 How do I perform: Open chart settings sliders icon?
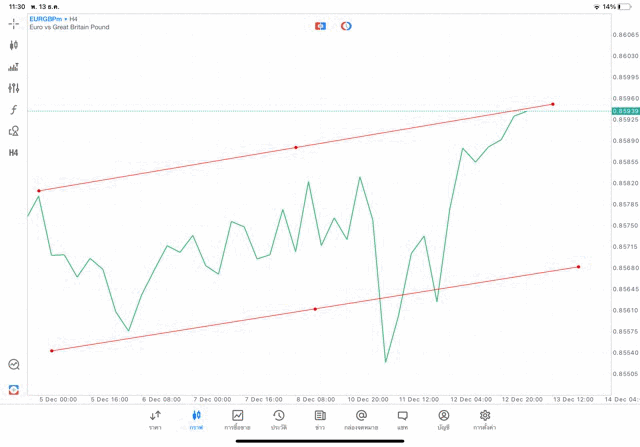[14, 88]
